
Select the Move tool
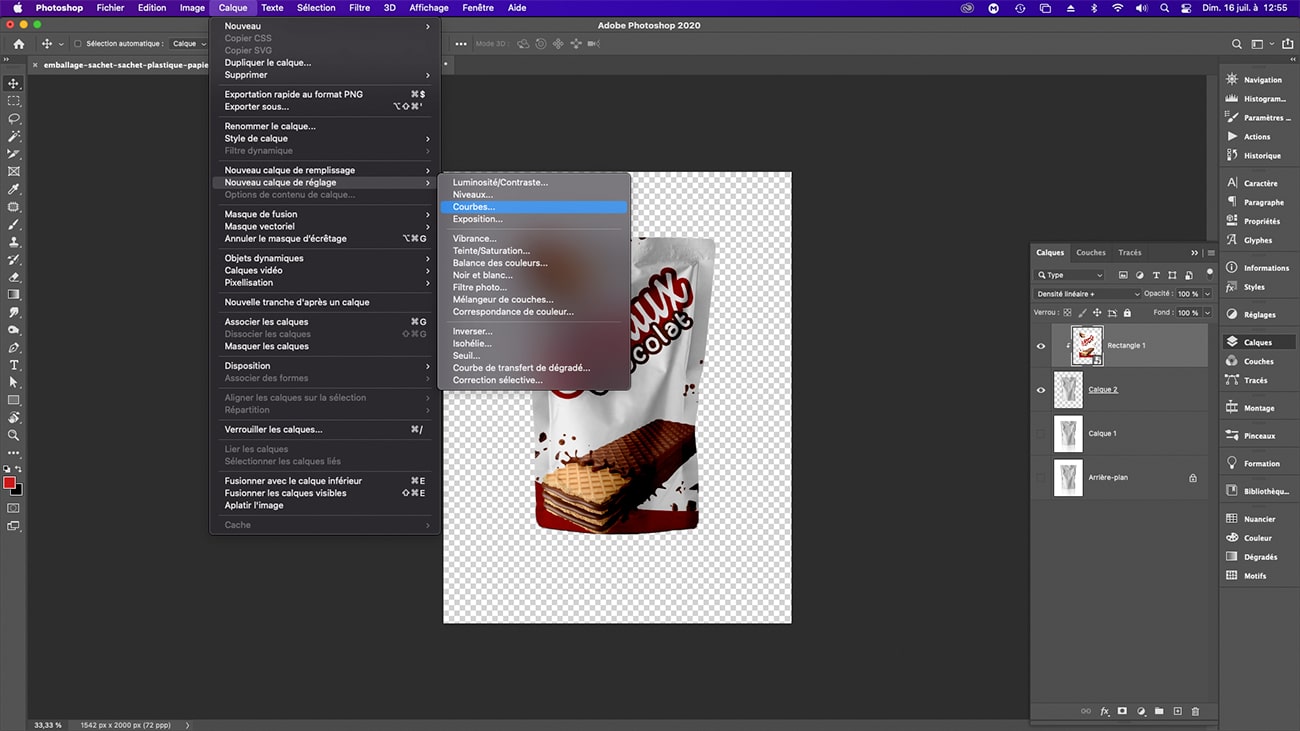point(13,84)
